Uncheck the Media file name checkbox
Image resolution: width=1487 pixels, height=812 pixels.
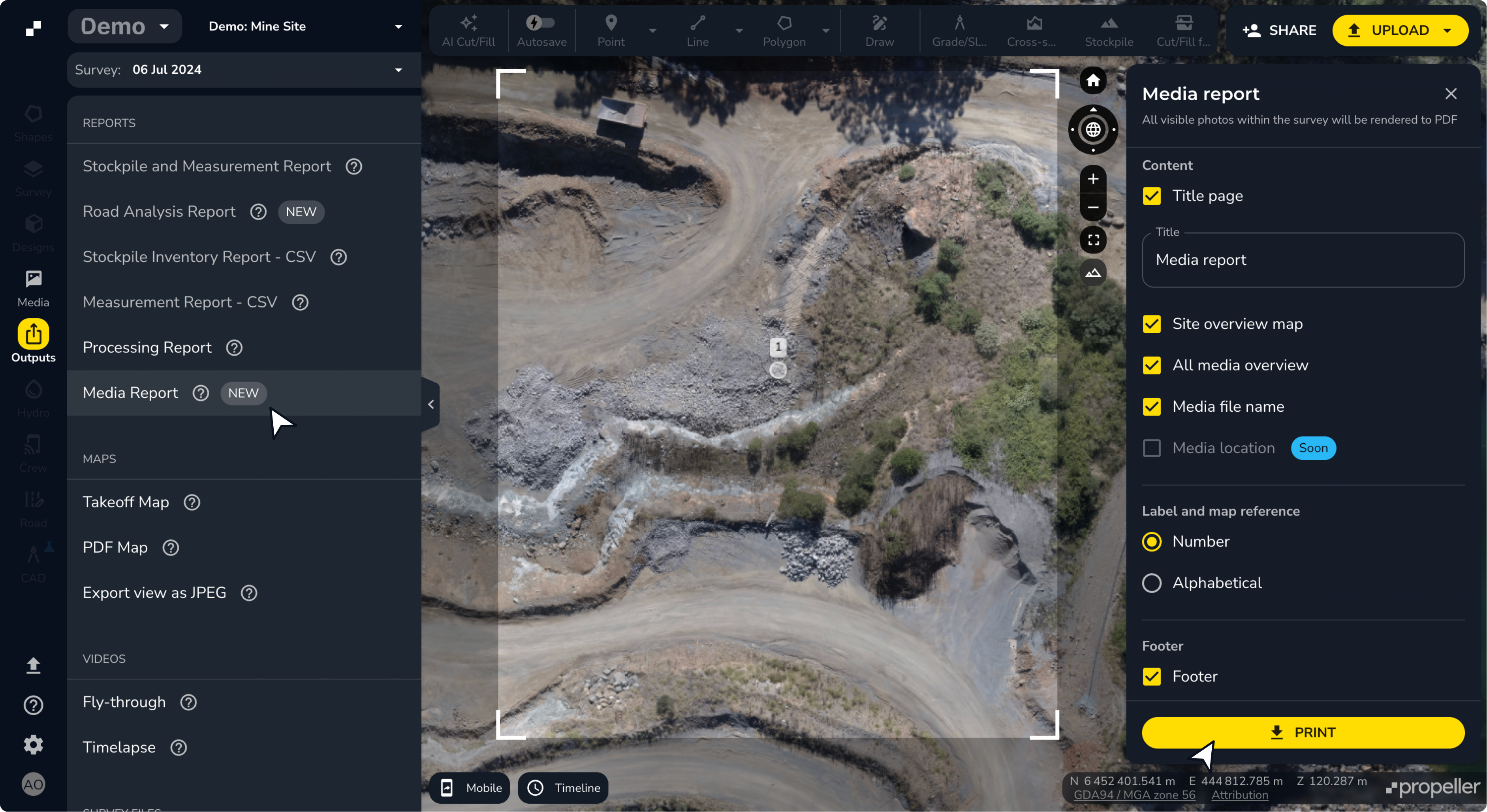tap(1152, 407)
